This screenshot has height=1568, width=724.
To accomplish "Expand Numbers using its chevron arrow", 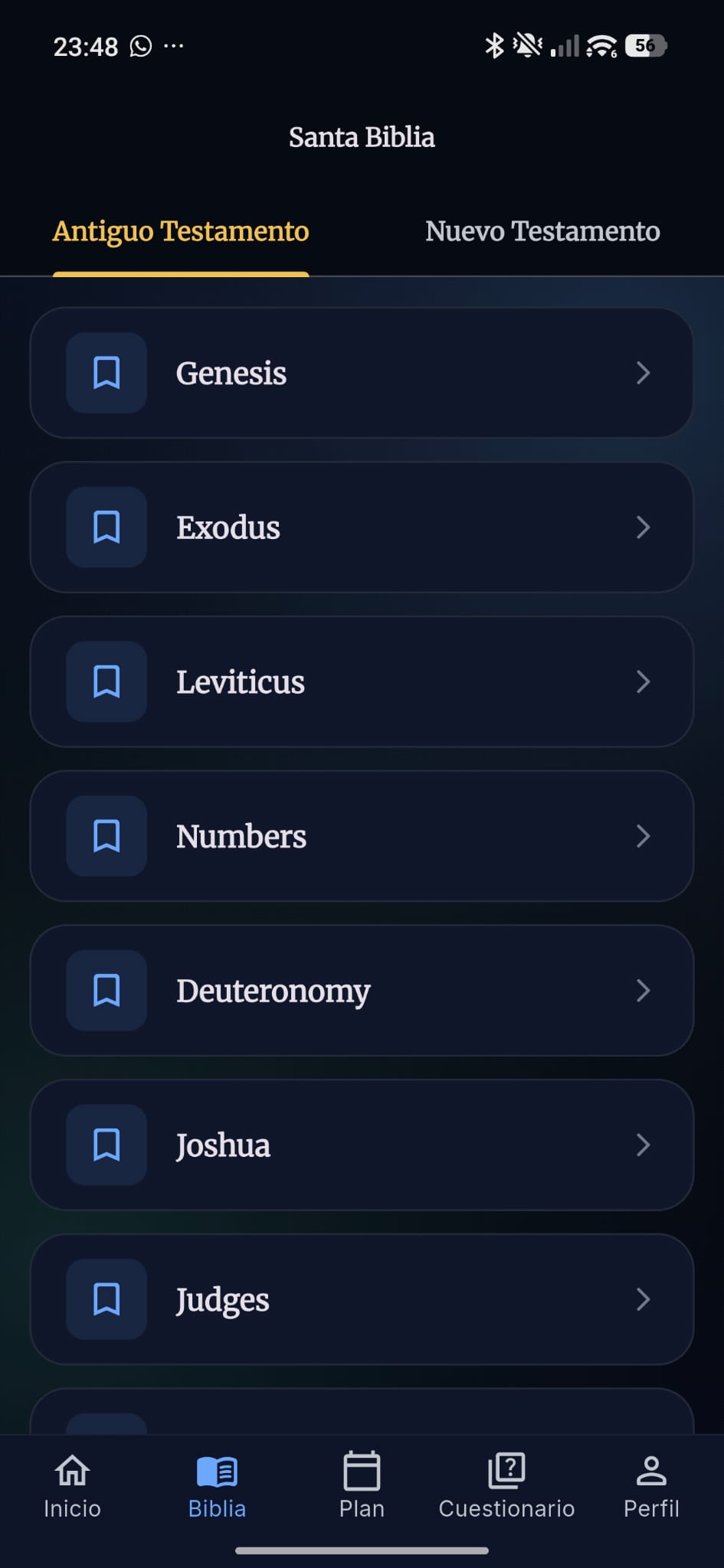I will pos(644,836).
